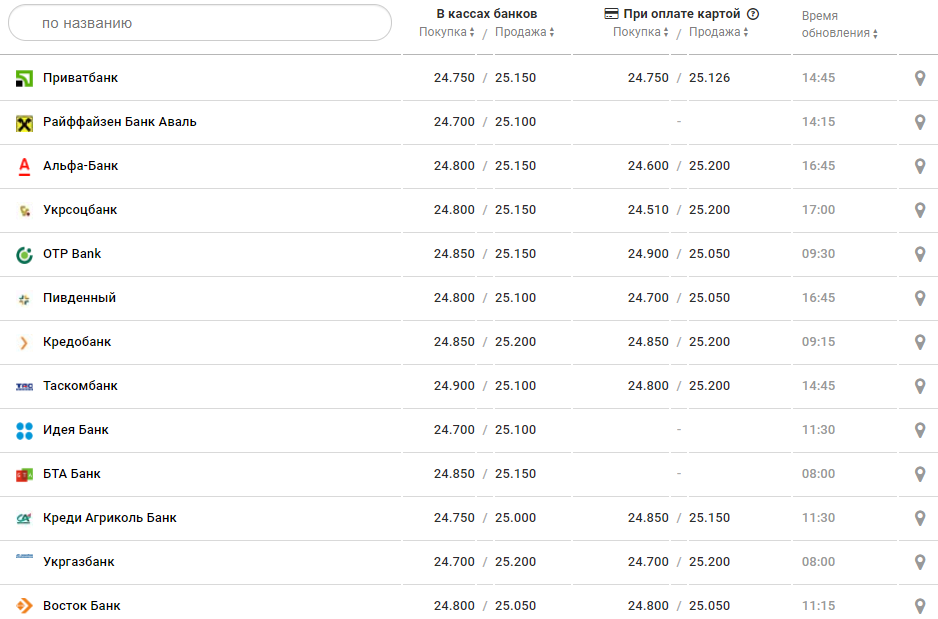Focus the 'по названию' search field

(x=200, y=23)
